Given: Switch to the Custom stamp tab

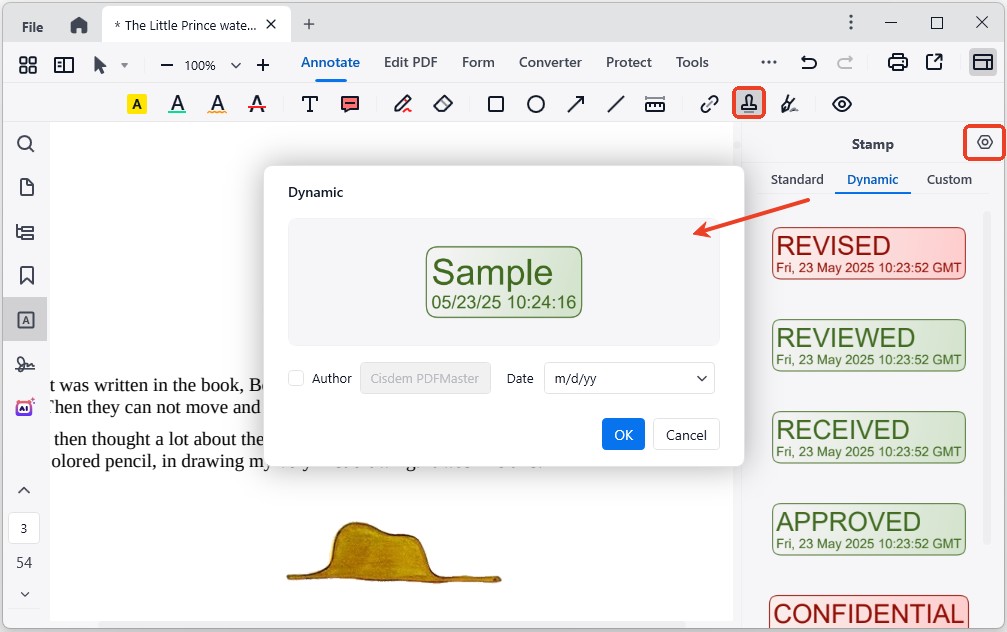Looking at the screenshot, I should pos(949,180).
